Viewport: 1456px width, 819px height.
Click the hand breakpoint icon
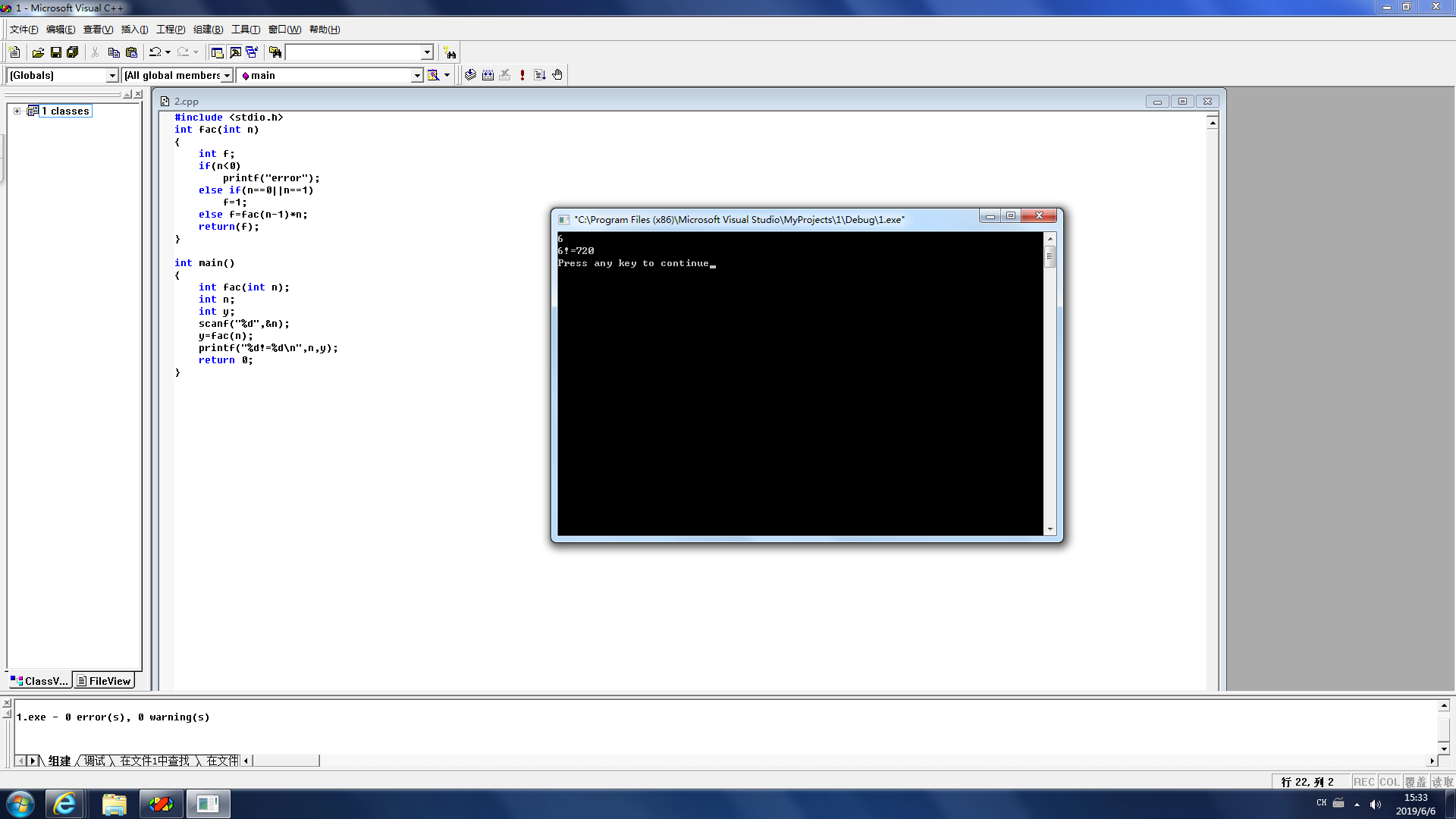click(x=557, y=75)
